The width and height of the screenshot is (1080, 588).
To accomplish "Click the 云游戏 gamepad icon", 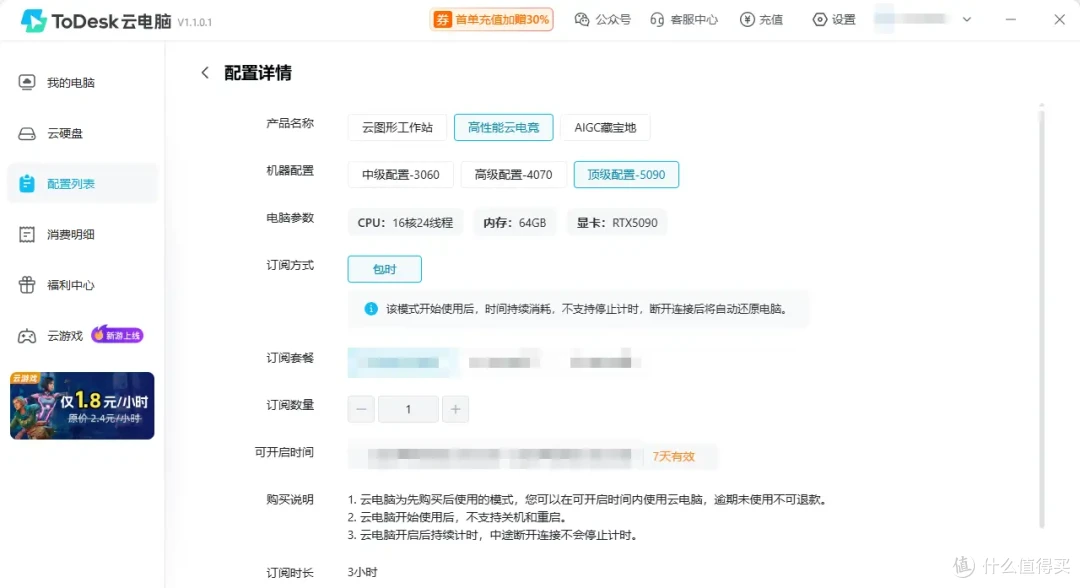I will click(x=27, y=336).
